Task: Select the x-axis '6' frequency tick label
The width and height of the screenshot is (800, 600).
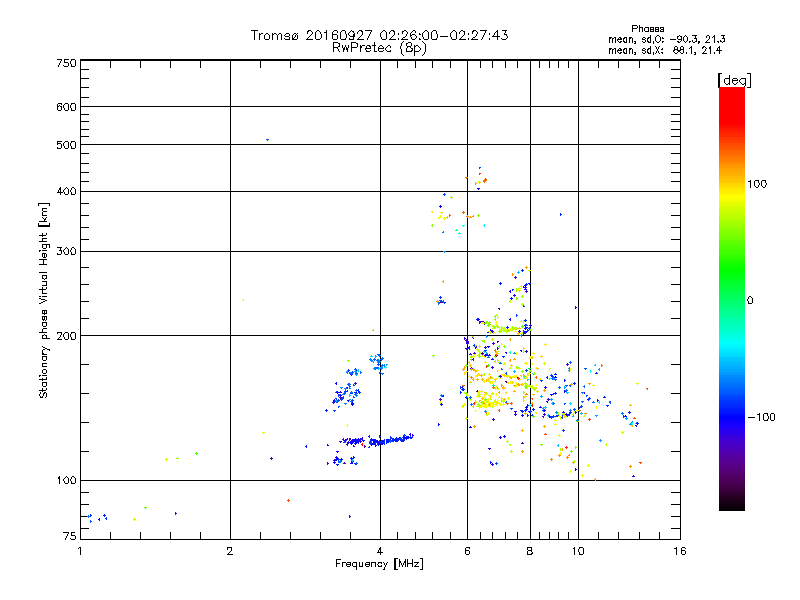Action: (467, 551)
